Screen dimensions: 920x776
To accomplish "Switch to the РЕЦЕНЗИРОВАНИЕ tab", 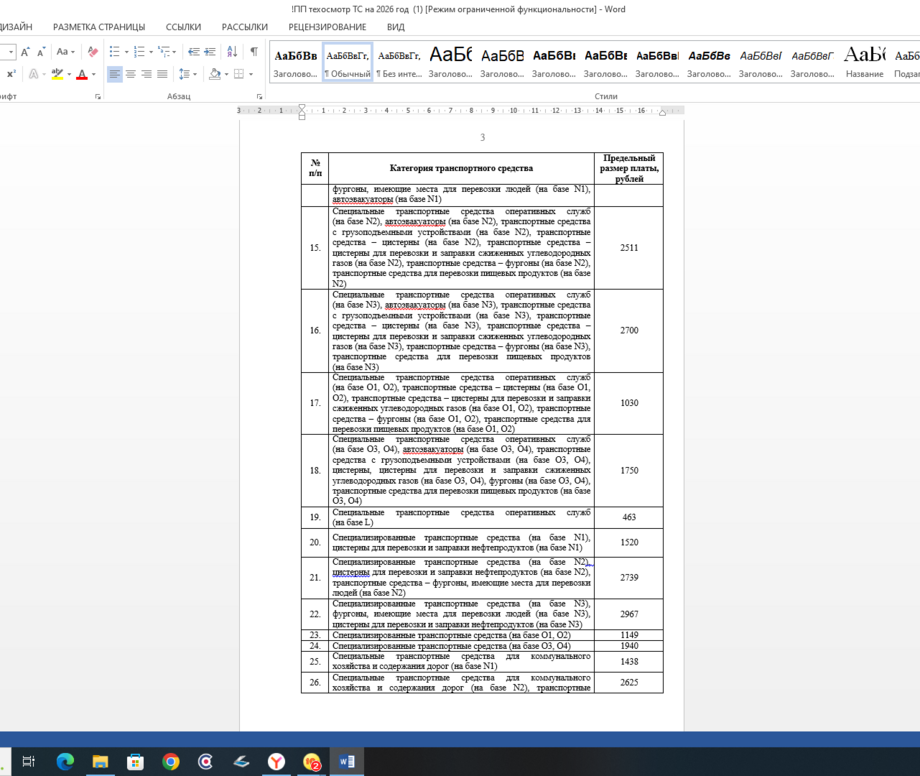I will (327, 27).
